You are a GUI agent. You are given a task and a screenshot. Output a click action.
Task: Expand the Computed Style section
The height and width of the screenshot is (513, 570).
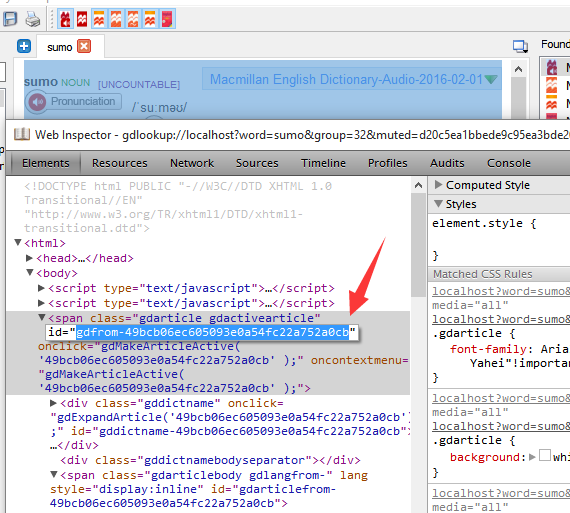point(438,185)
